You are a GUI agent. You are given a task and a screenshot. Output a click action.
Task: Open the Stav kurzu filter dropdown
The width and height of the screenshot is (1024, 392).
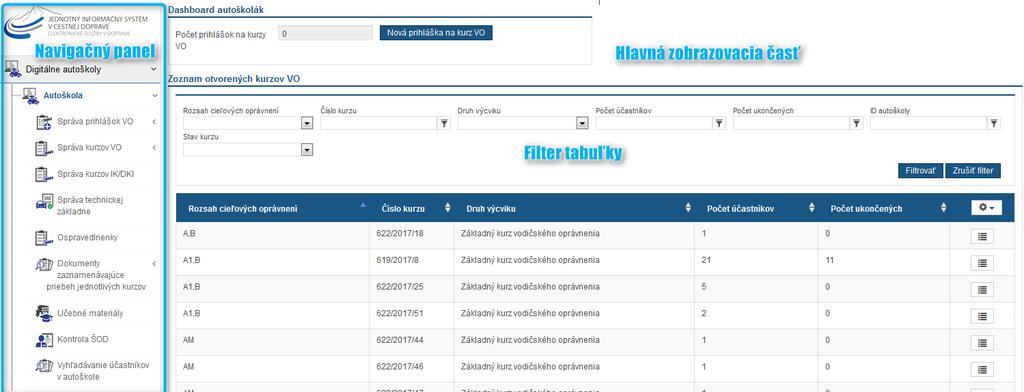coord(306,150)
